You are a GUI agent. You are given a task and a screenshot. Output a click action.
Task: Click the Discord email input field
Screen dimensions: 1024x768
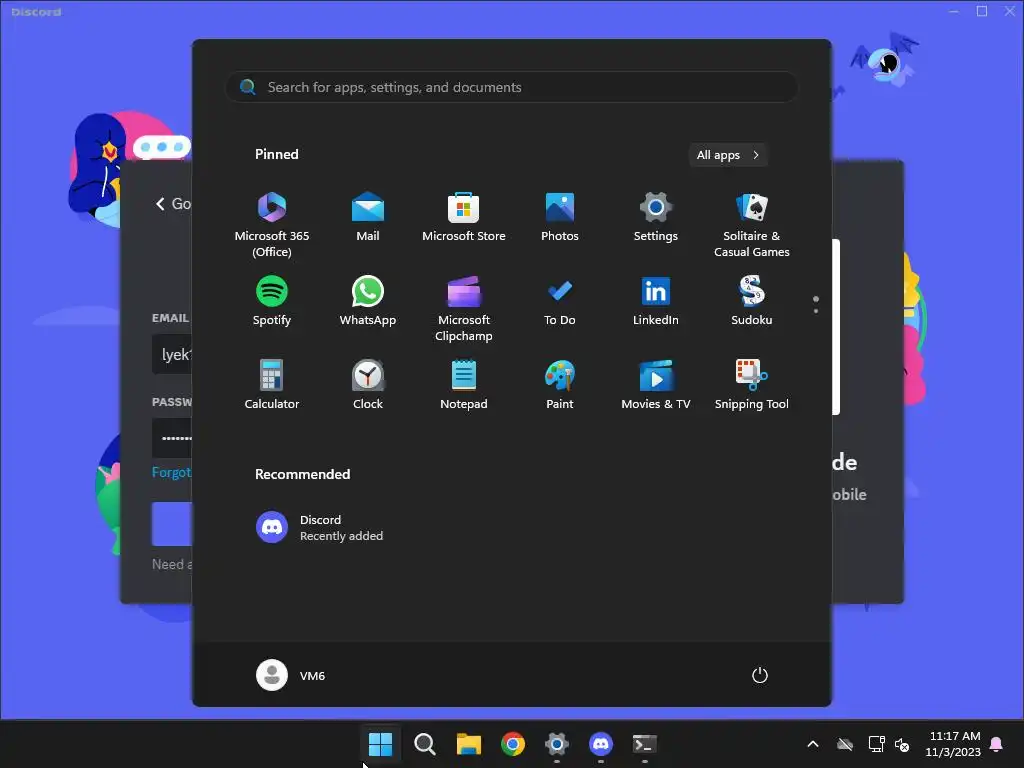172,354
